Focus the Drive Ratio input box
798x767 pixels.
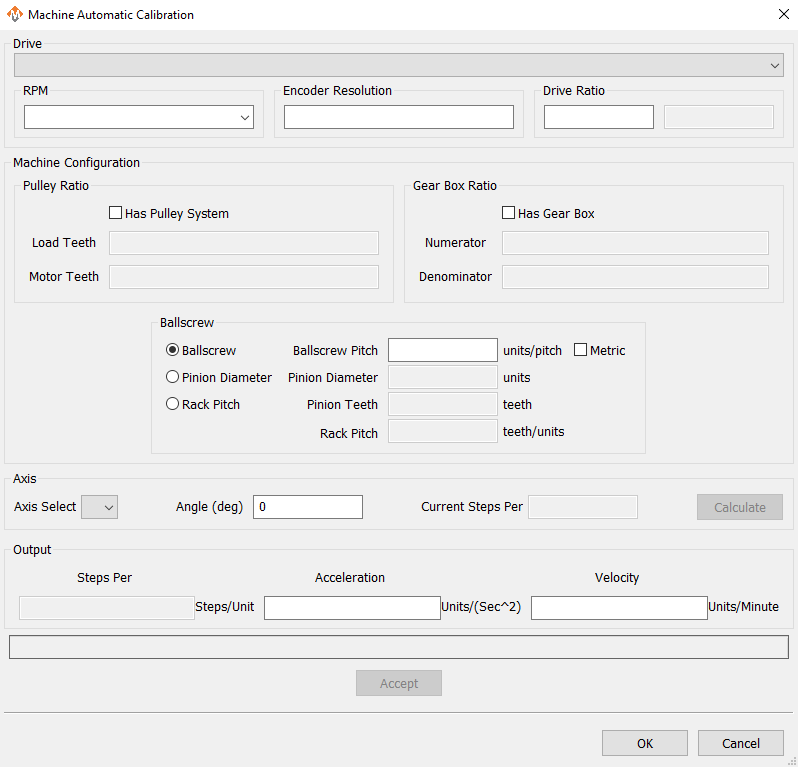598,118
